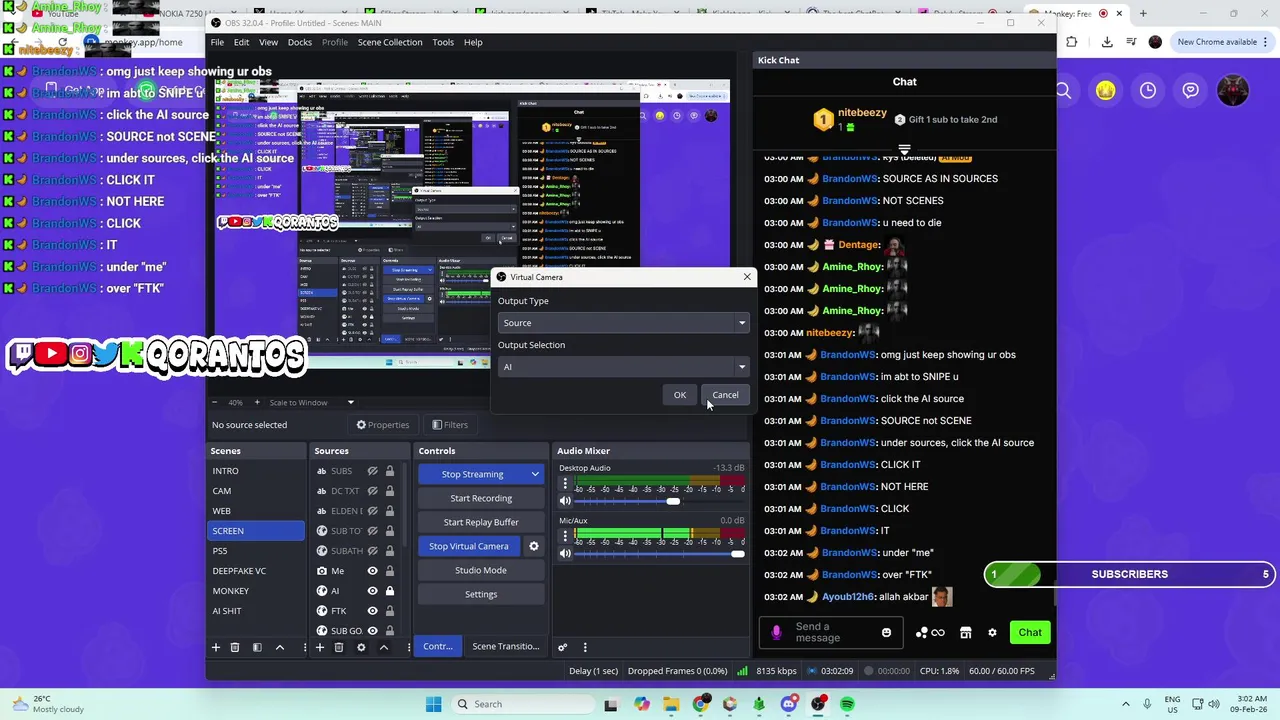Open Virtual Camera settings gear
This screenshot has width=1280, height=720.
pos(534,546)
